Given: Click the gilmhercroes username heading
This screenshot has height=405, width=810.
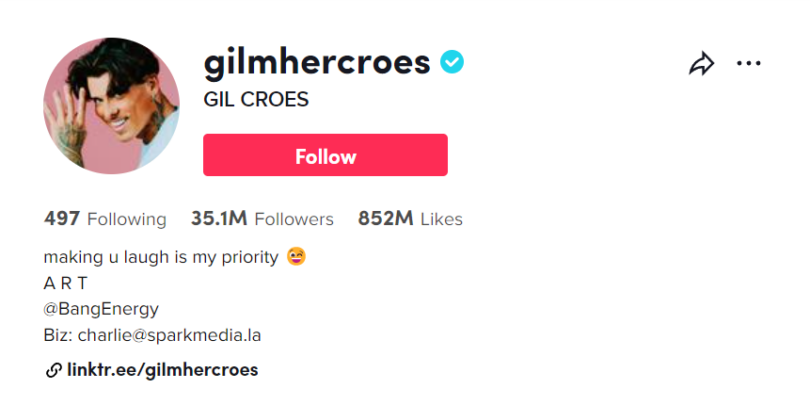Looking at the screenshot, I should pyautogui.click(x=317, y=63).
